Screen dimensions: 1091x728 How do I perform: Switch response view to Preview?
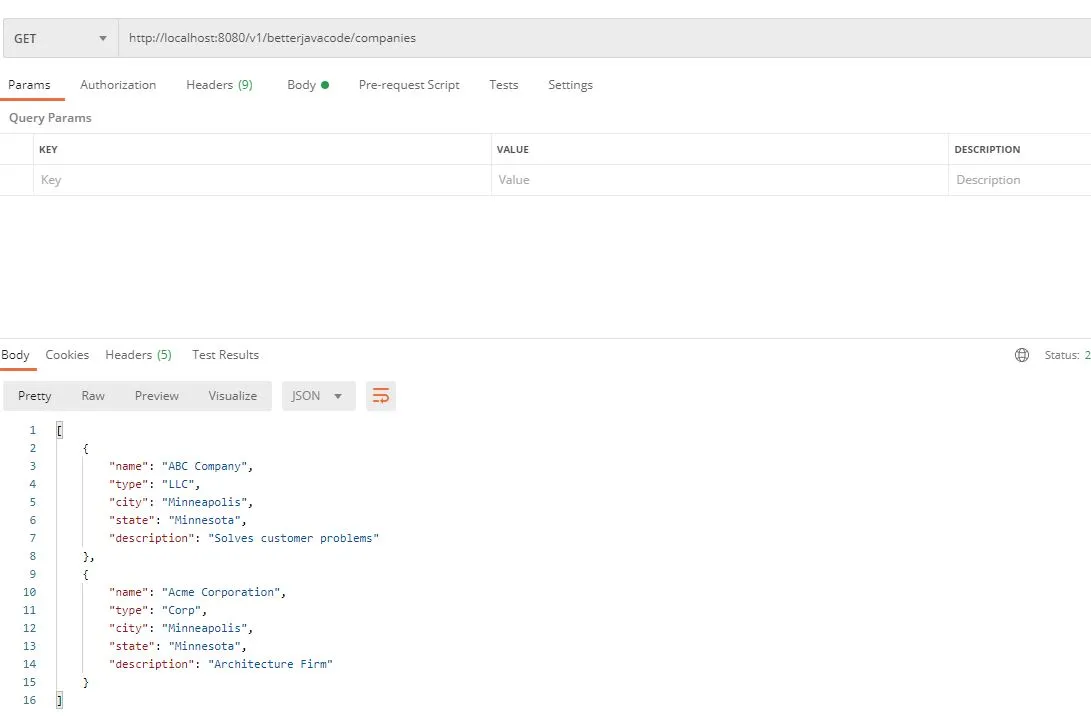(157, 396)
